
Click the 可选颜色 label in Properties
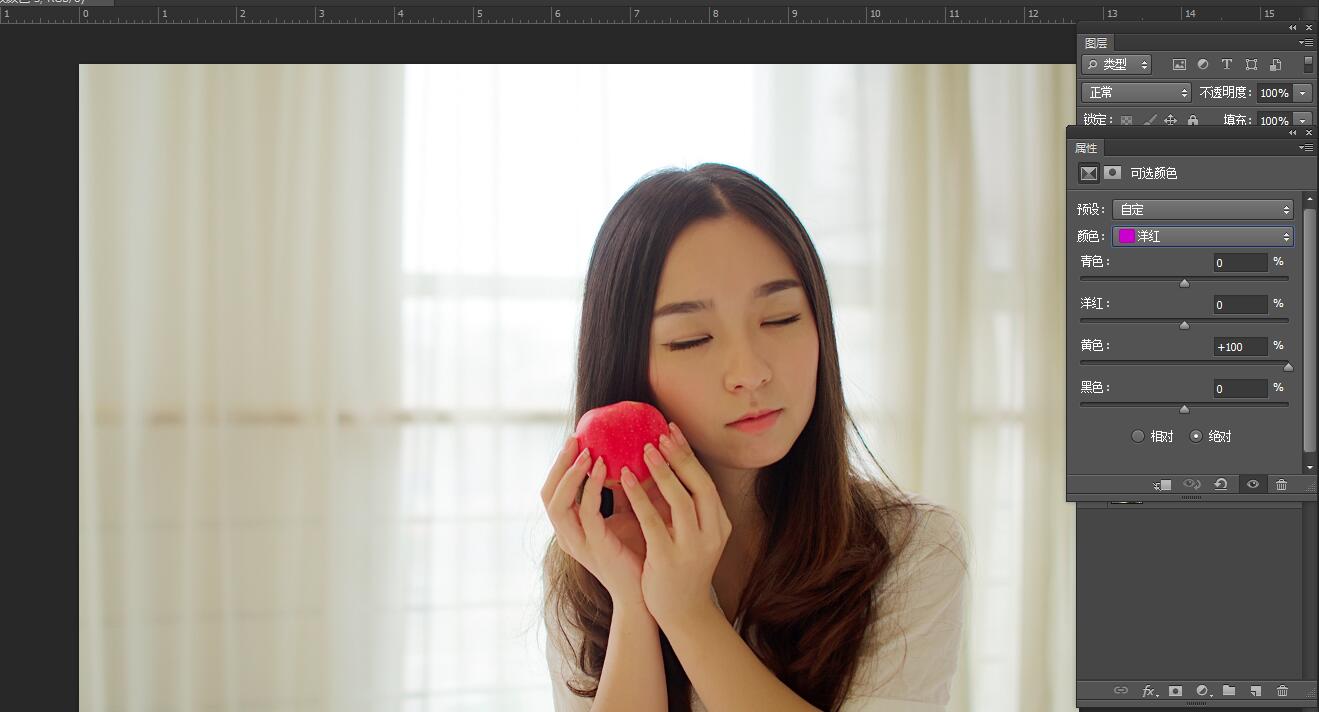tap(1154, 173)
